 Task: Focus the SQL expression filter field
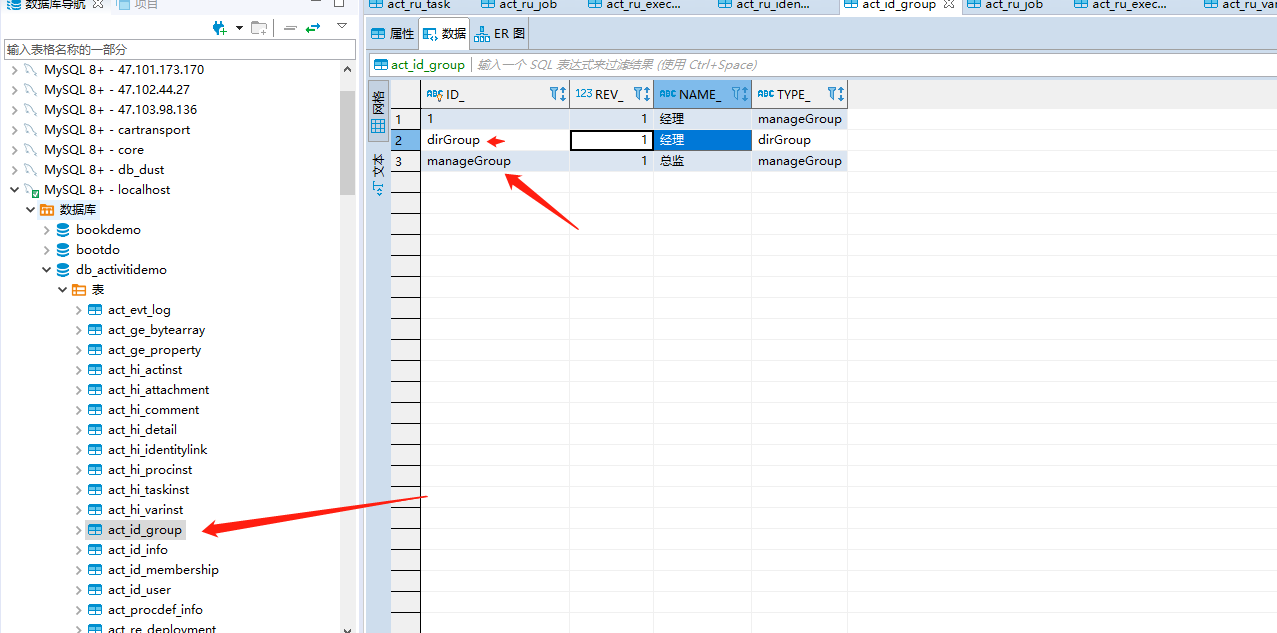[872, 65]
